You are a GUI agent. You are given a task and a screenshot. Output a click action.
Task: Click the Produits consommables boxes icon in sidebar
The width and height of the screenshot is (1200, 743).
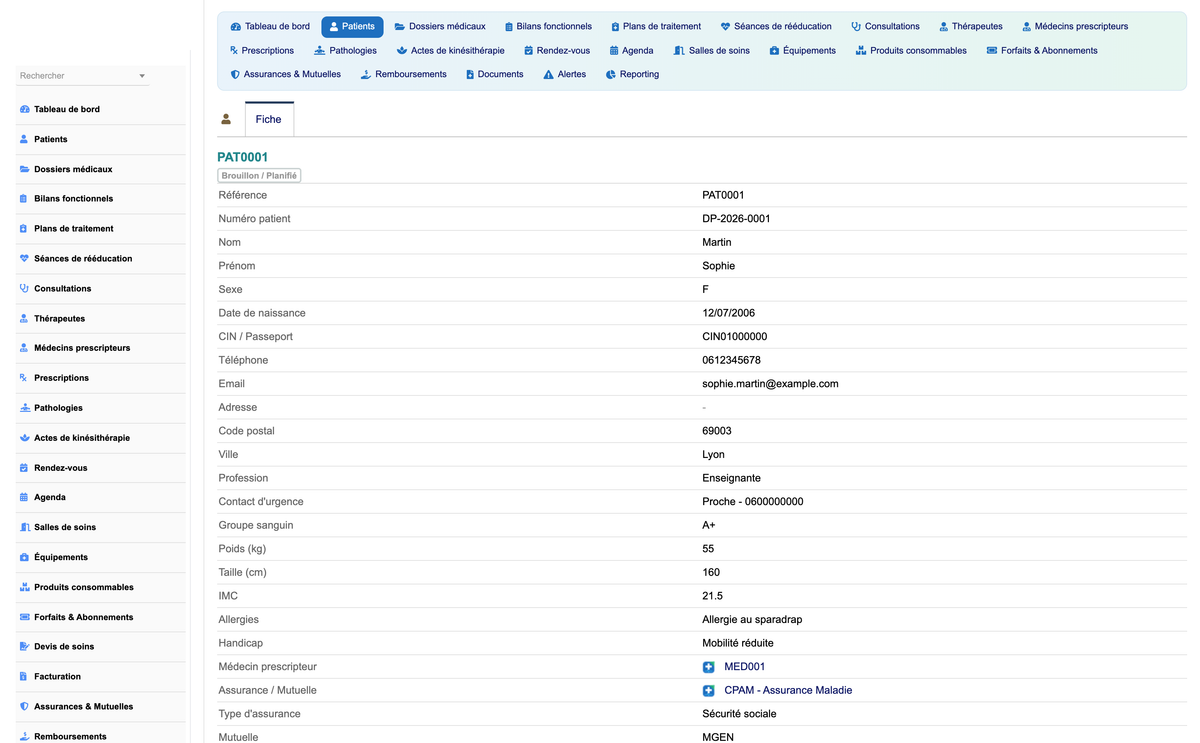pyautogui.click(x=24, y=587)
